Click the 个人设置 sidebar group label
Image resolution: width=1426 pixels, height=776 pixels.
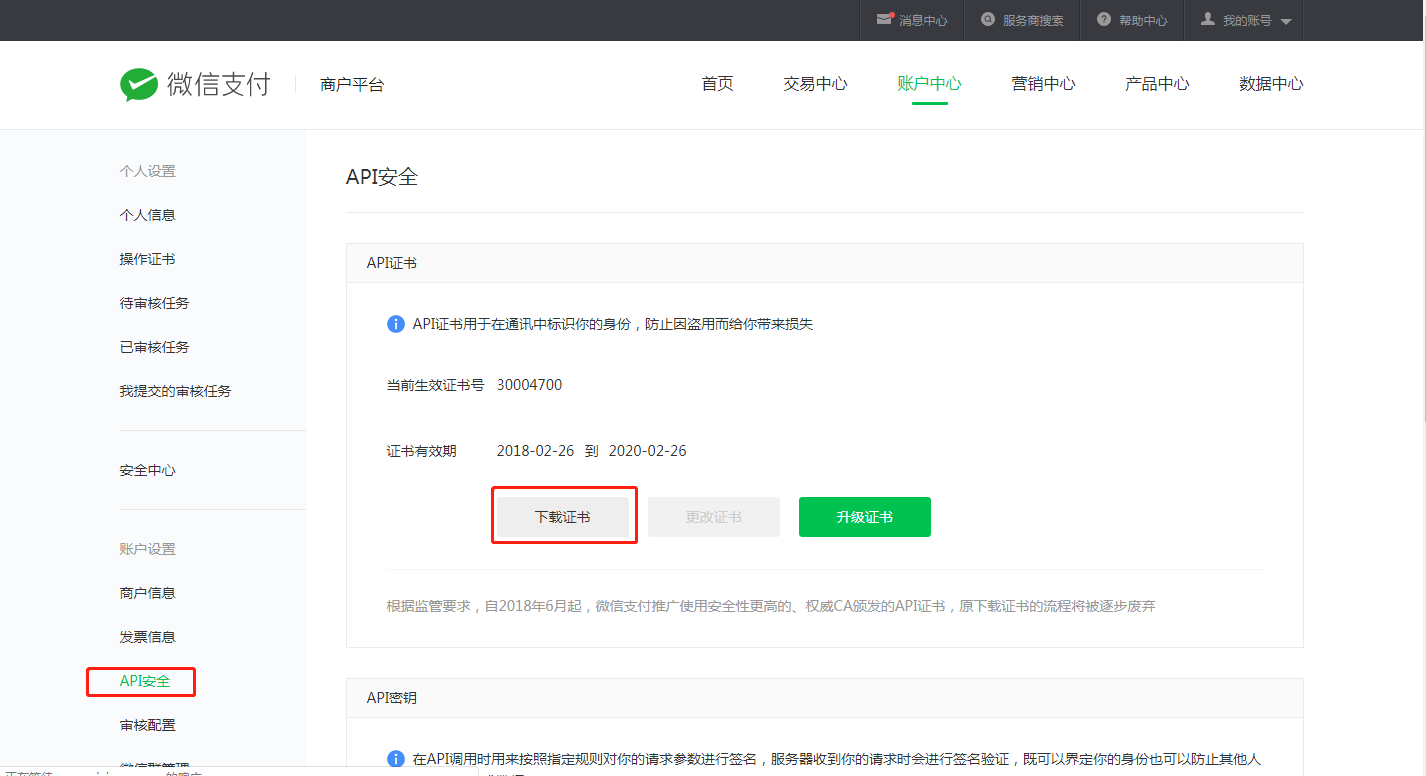click(x=147, y=171)
